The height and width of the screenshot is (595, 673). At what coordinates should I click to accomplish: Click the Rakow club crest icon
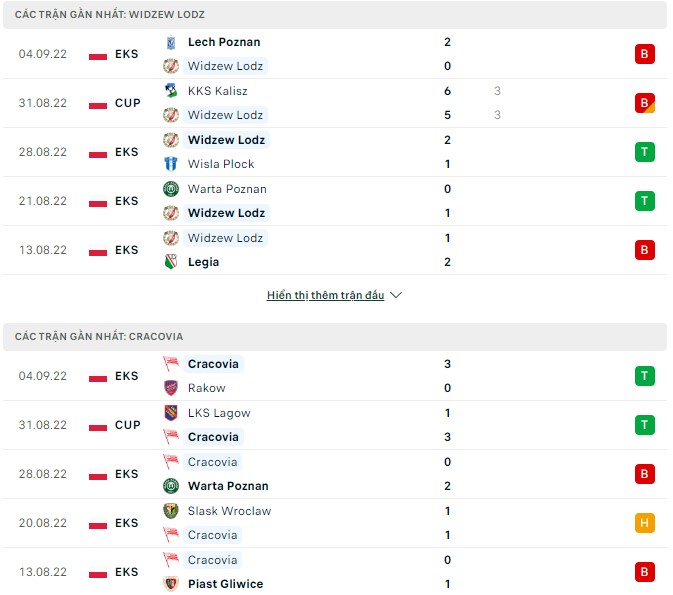170,388
